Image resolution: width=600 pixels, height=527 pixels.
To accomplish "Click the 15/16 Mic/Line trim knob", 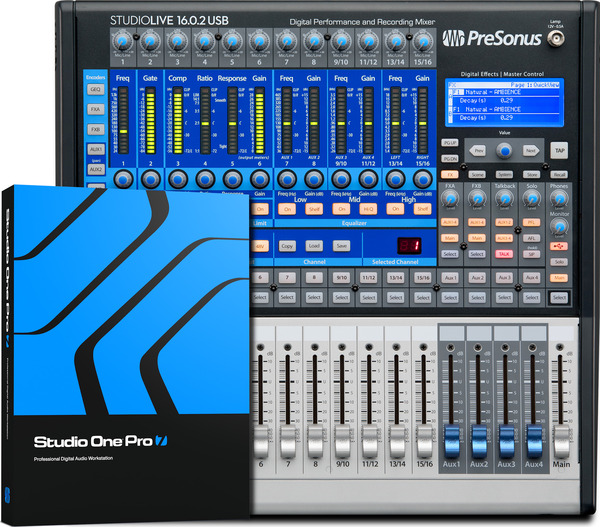I will point(422,41).
